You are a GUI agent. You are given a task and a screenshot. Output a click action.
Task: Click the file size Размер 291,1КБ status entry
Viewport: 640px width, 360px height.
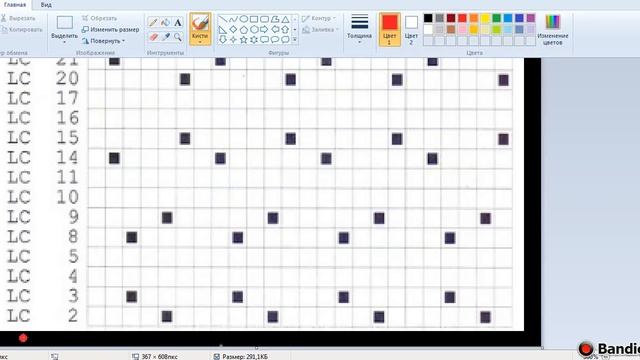click(241, 357)
